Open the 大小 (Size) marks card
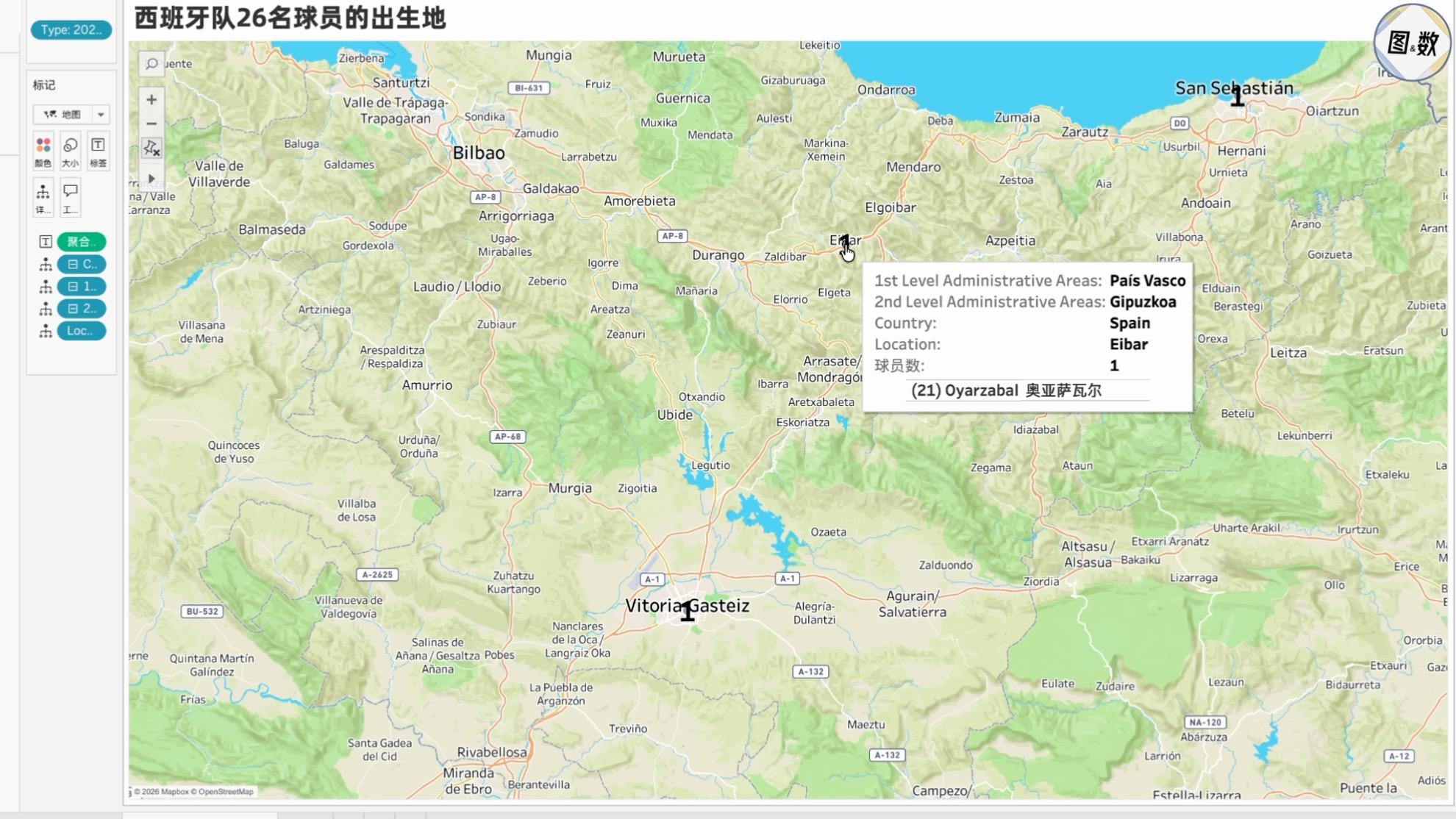The height and width of the screenshot is (819, 1456). point(71,151)
